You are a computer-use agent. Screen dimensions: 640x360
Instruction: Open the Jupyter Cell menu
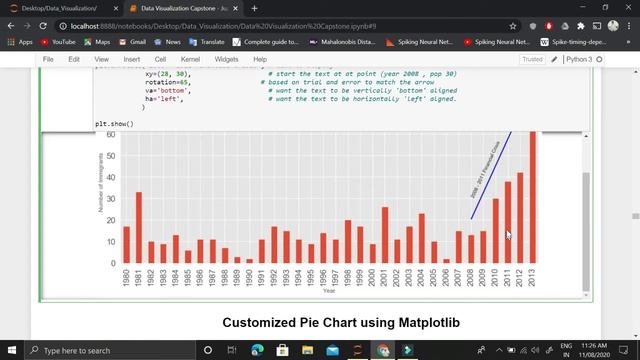[x=160, y=59]
